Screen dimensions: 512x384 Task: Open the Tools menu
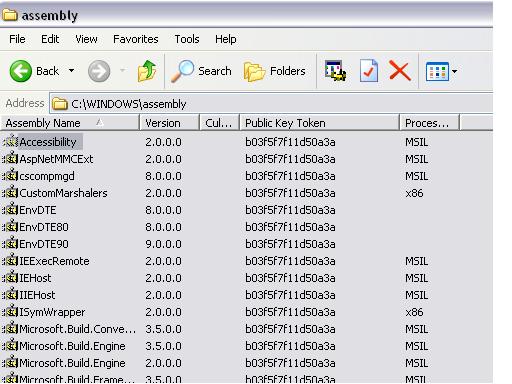click(x=187, y=39)
